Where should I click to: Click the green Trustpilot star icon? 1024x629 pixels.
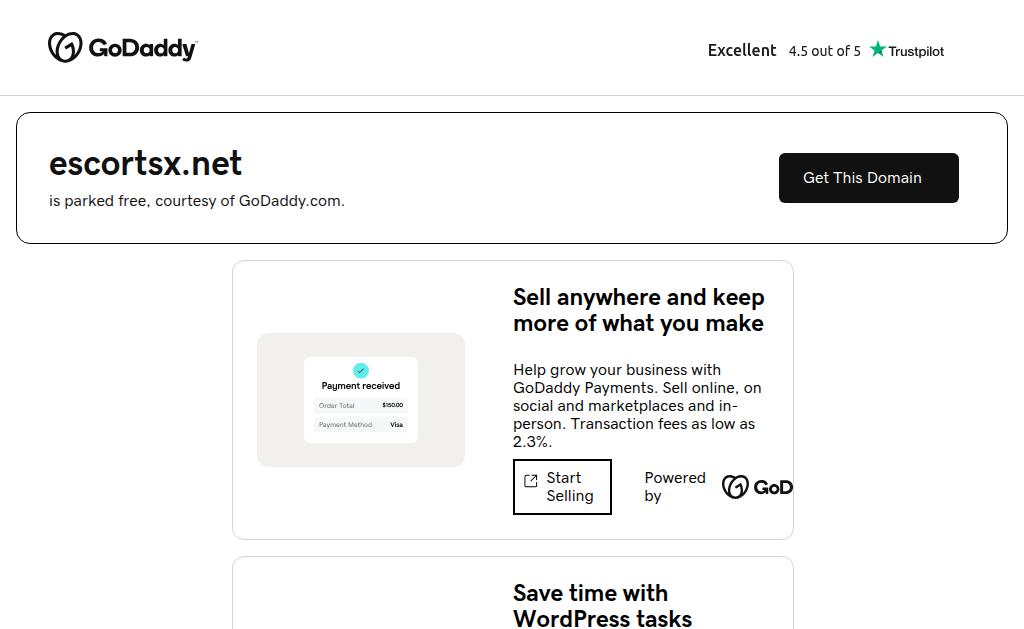878,50
